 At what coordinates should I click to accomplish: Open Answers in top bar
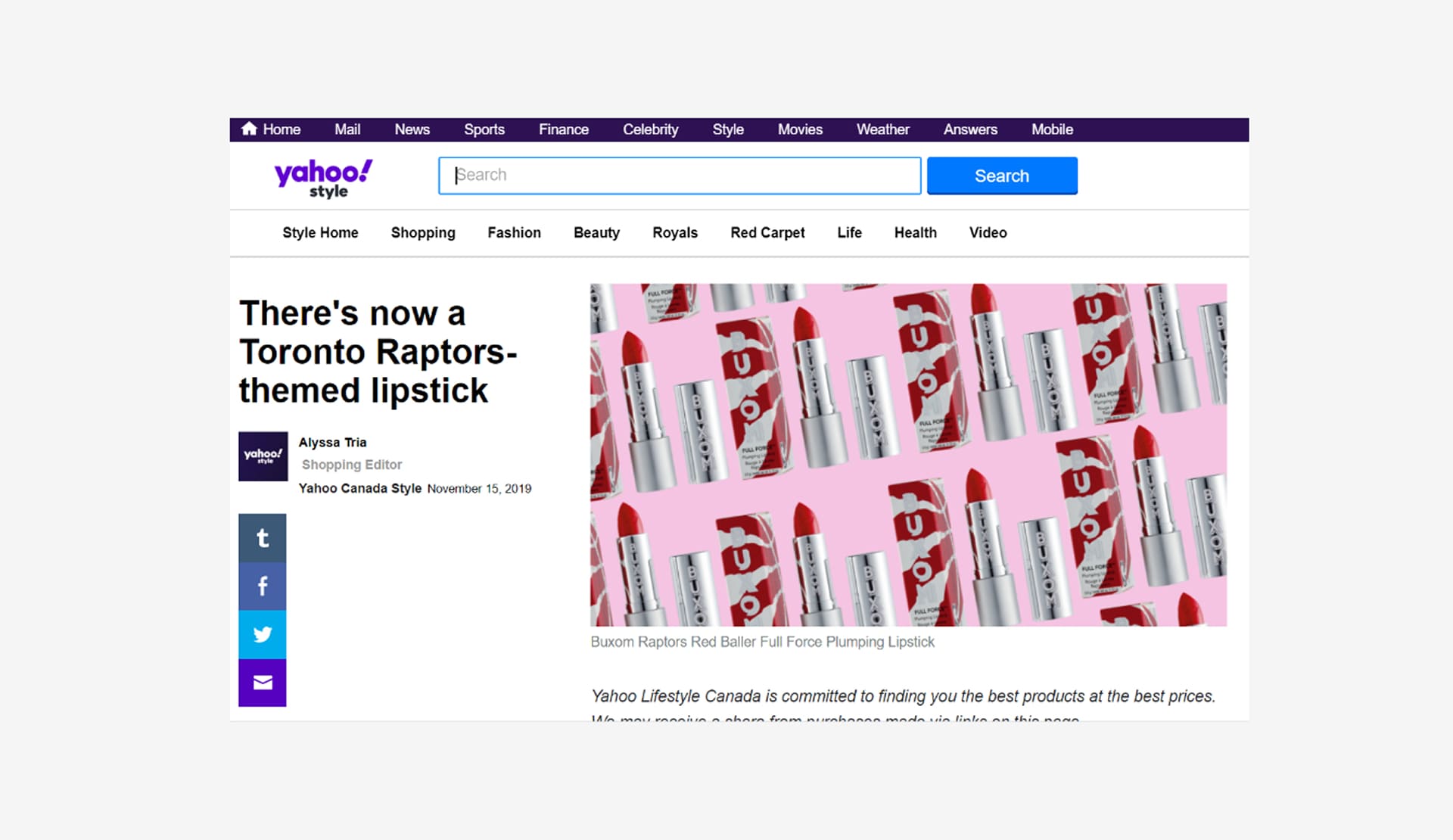coord(970,129)
